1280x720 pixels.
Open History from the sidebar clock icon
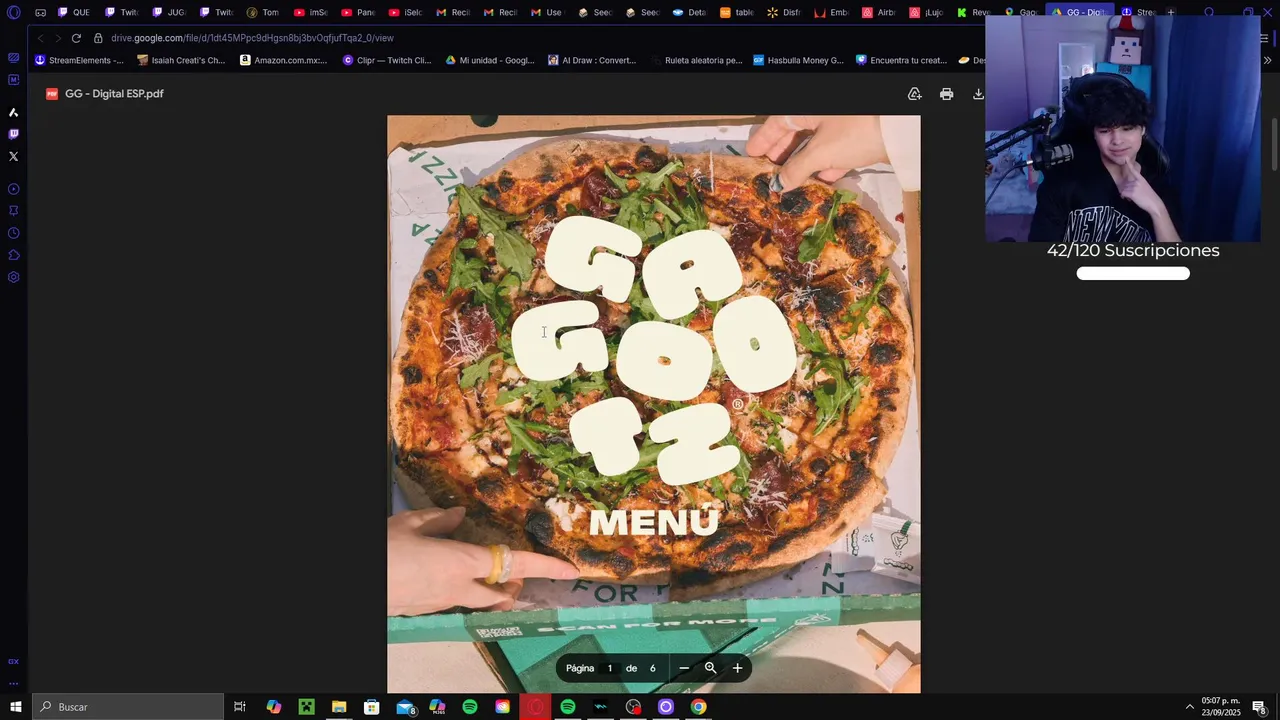click(x=13, y=233)
